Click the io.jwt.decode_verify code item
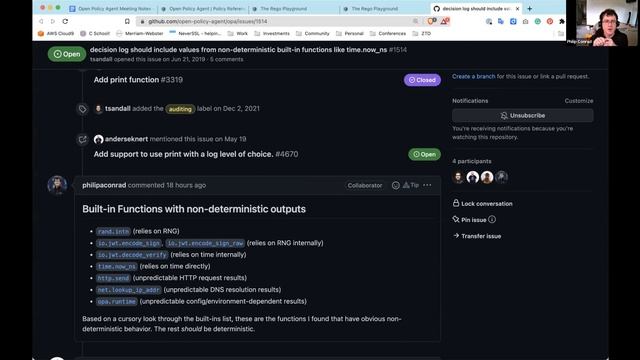Viewport: 640px width, 360px height. [132, 255]
